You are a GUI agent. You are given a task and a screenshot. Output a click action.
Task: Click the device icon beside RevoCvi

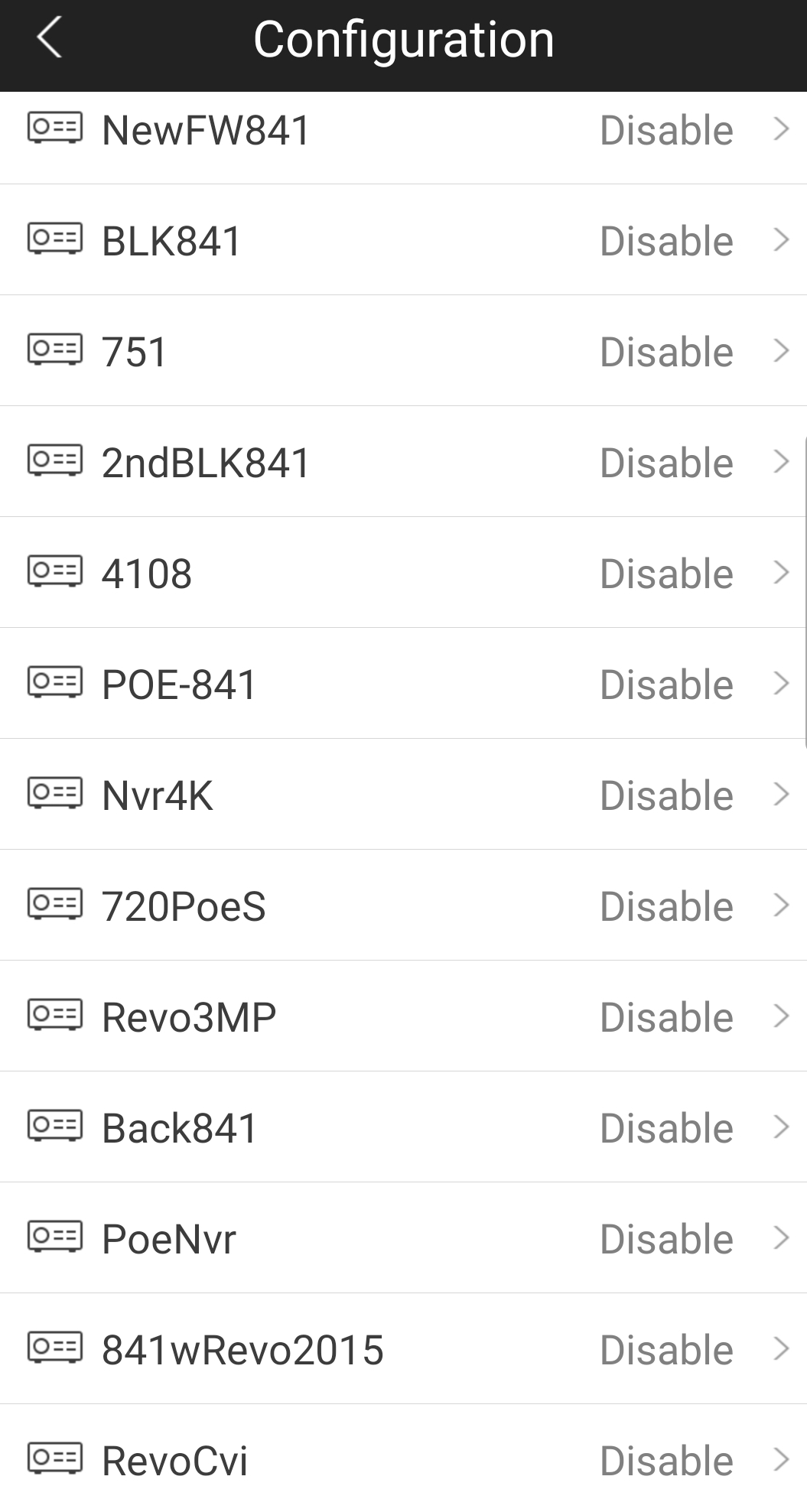coord(55,1458)
